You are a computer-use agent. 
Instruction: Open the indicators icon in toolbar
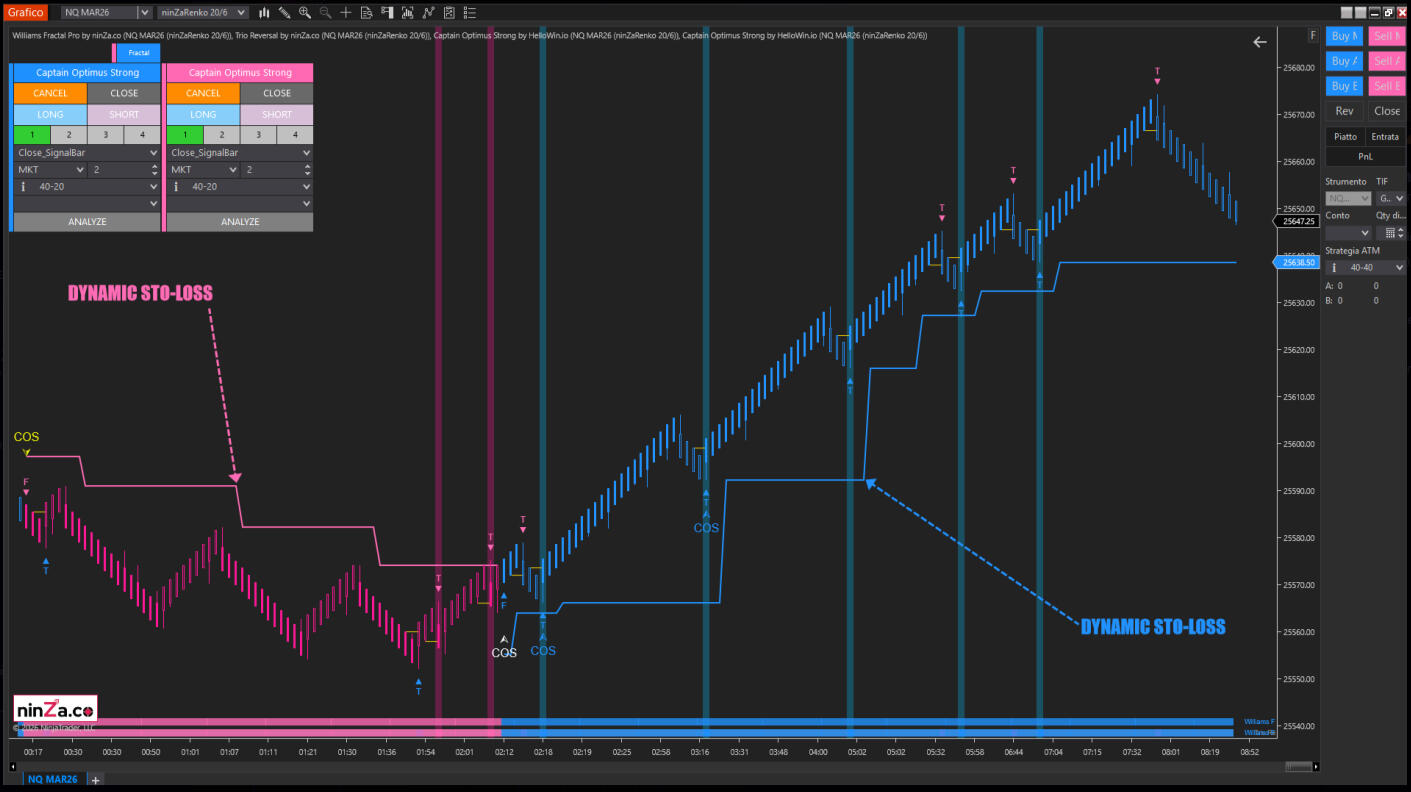(428, 13)
